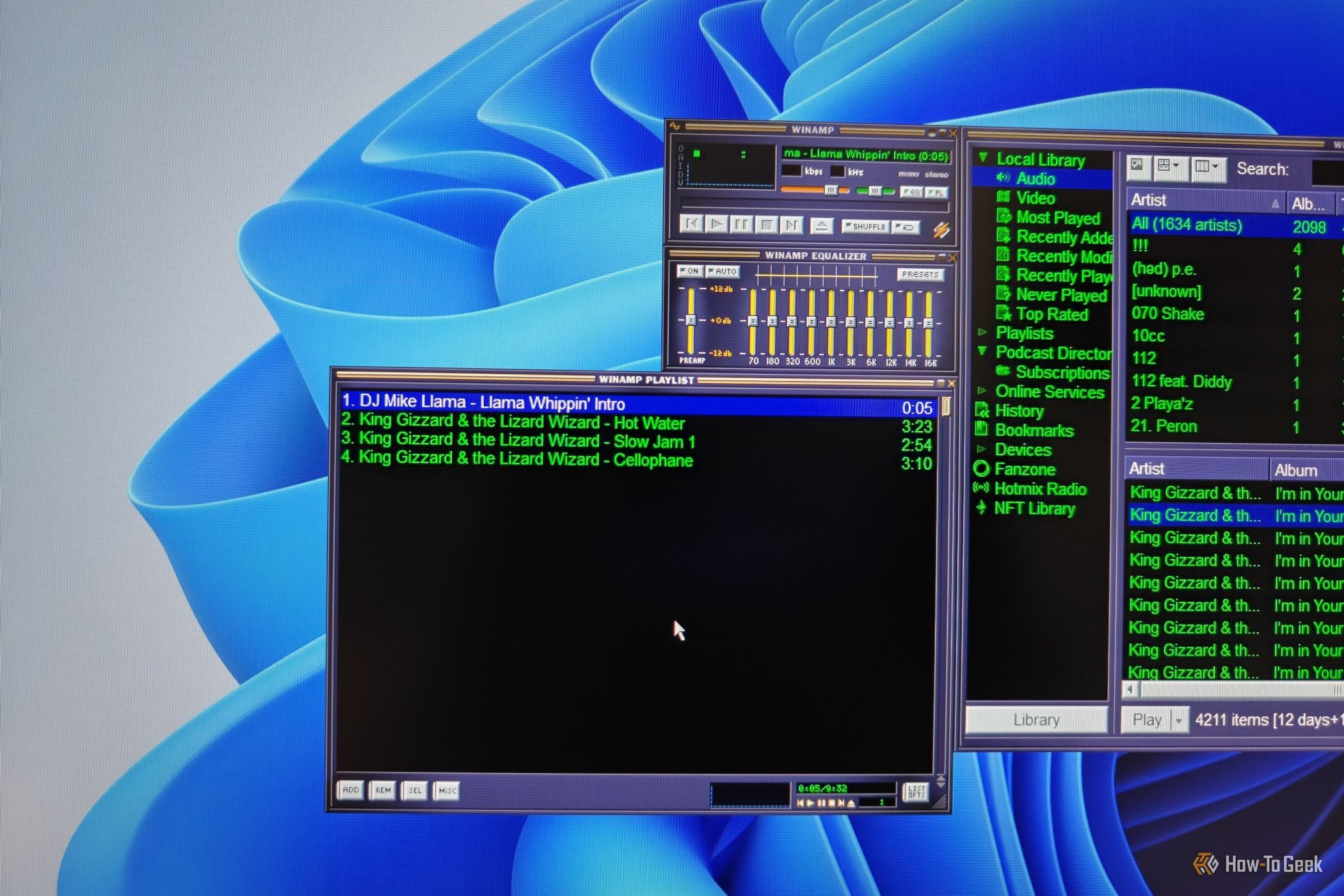Open the playlist SEL menu

pyautogui.click(x=415, y=790)
